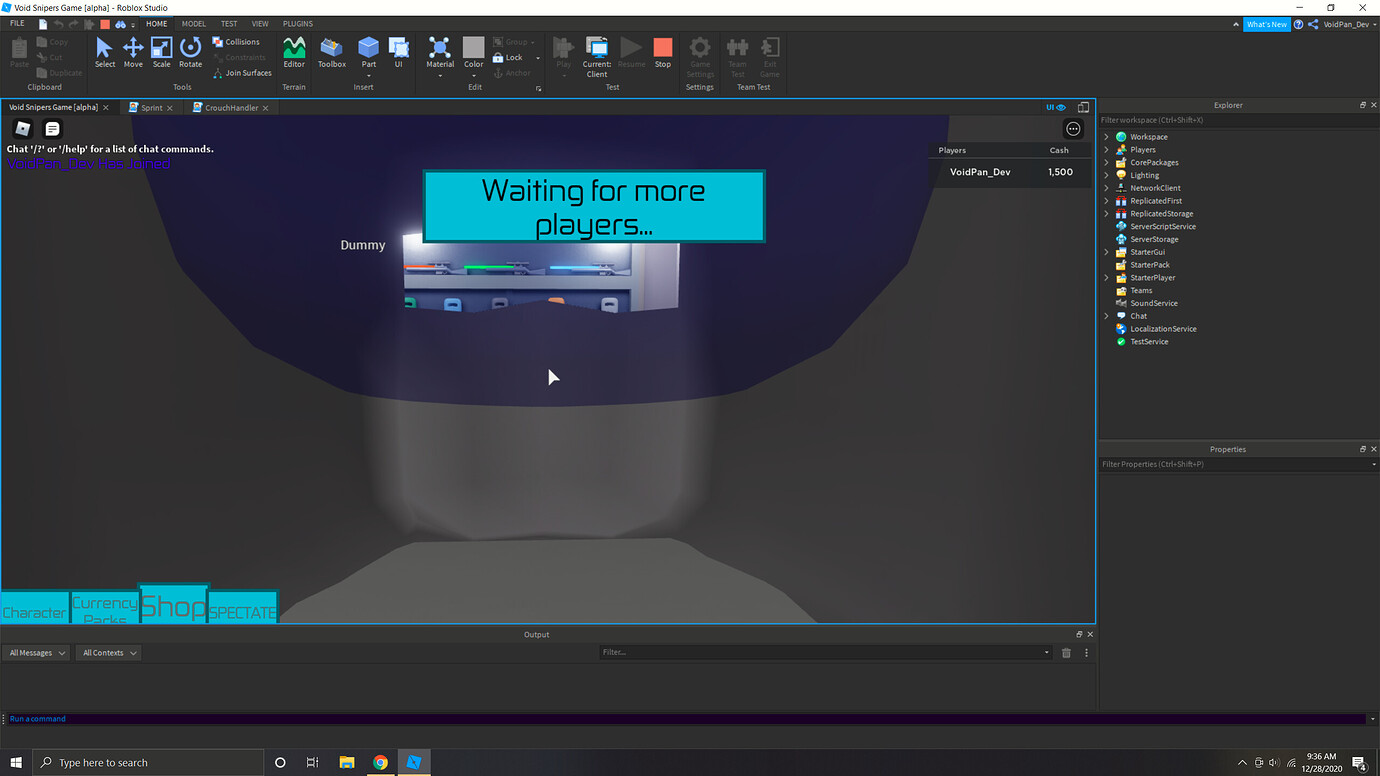Toggle Anchor for the selection
Screen dimensions: 1380x776
514,72
